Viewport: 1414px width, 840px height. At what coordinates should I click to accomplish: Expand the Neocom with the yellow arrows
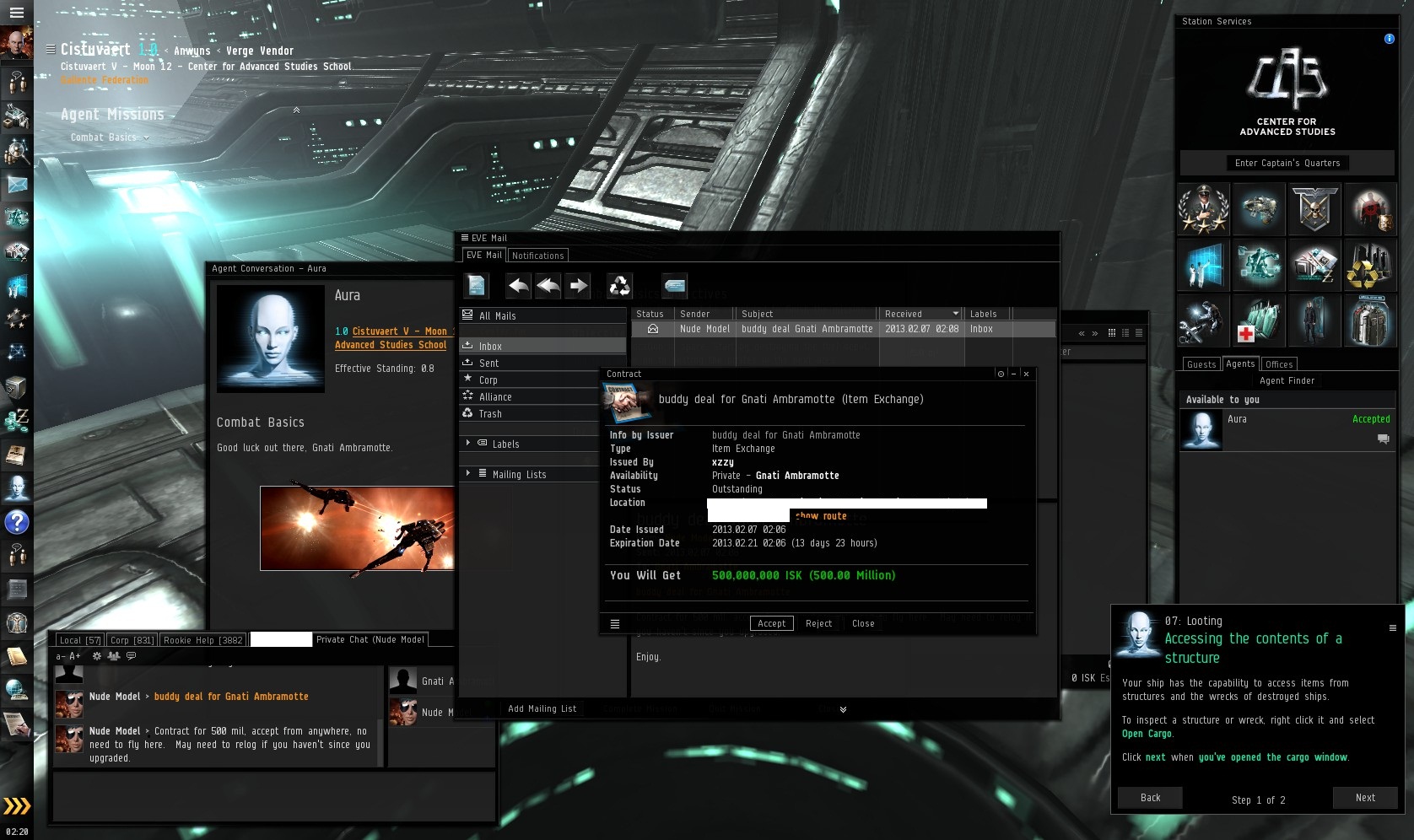click(x=17, y=806)
